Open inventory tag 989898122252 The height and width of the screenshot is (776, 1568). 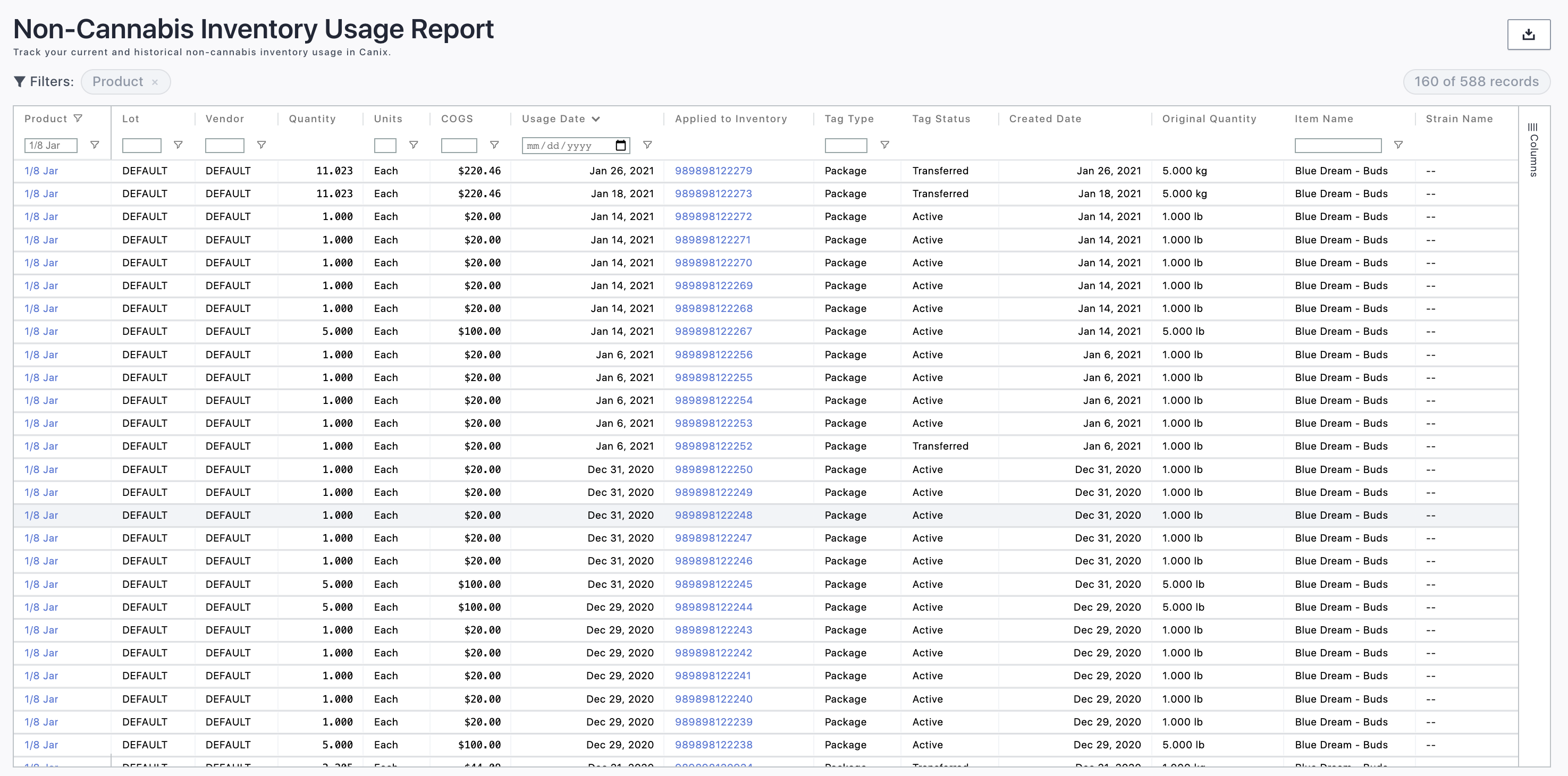coord(713,446)
